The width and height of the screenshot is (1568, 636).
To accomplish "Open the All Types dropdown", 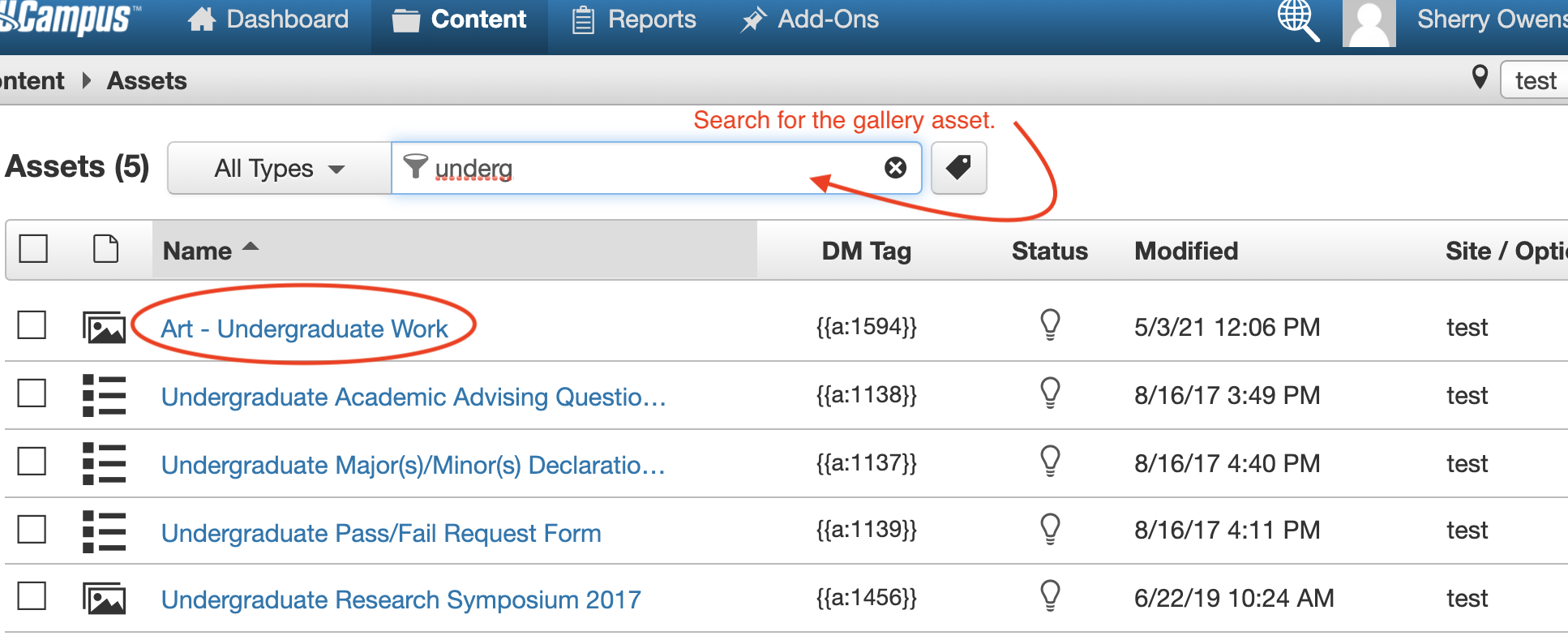I will (x=280, y=168).
